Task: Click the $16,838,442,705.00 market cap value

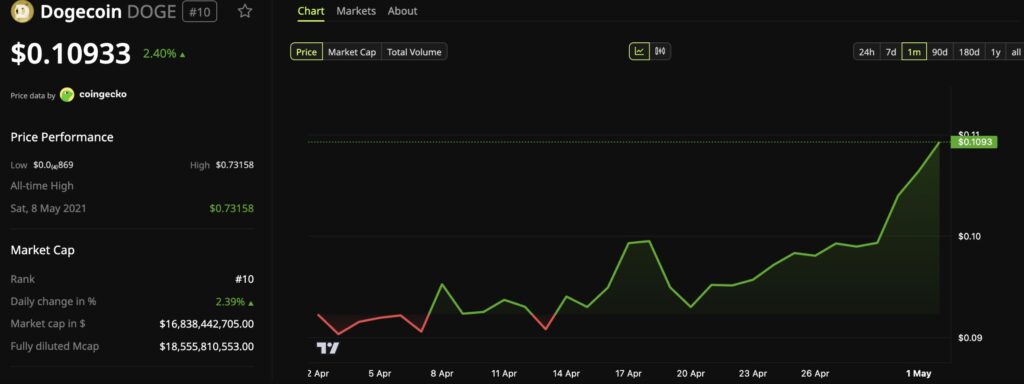Action: coord(206,324)
